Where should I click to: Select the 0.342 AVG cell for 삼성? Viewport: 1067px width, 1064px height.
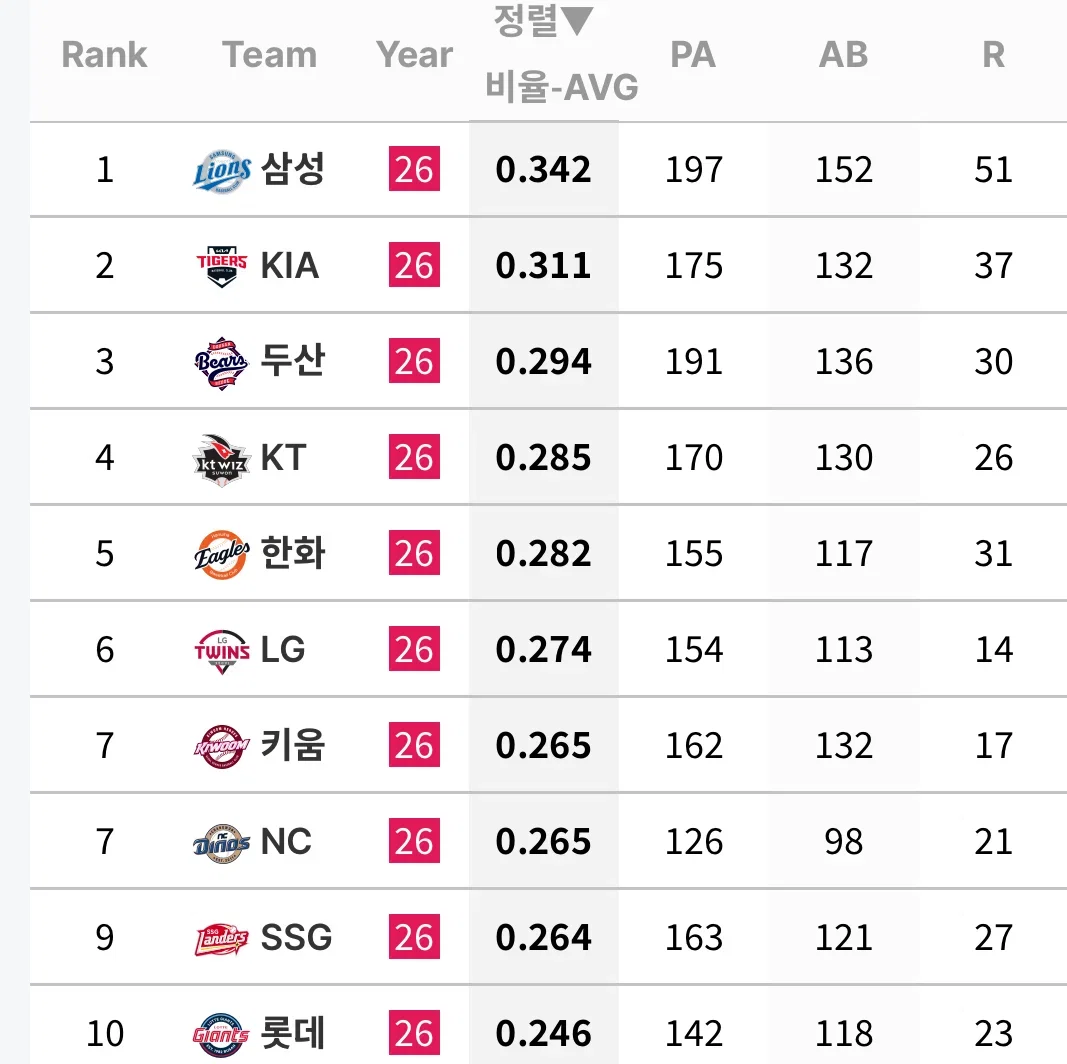[x=543, y=169]
